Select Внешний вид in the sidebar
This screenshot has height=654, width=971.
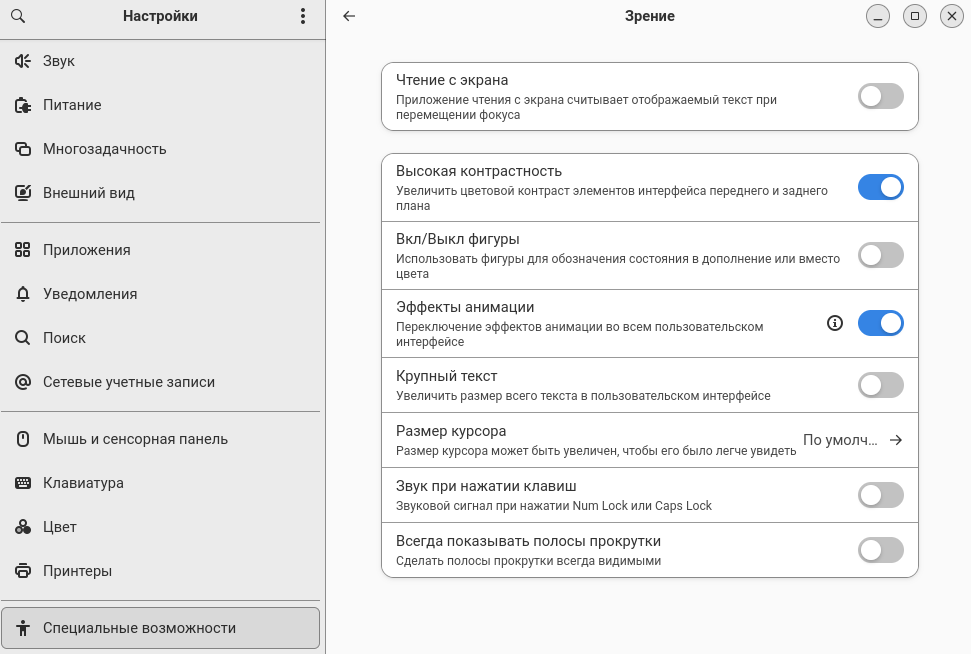pos(88,193)
